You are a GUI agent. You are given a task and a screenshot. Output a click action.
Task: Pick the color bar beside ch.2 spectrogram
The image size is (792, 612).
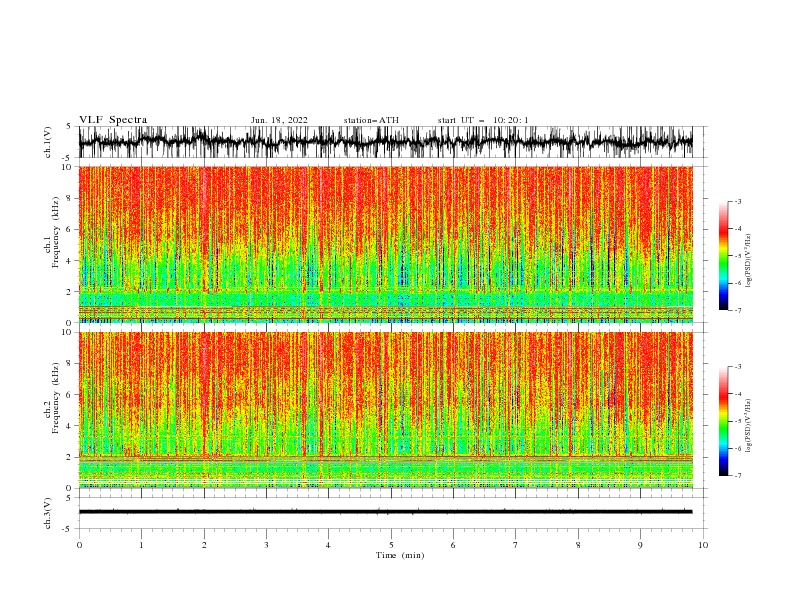click(x=724, y=421)
